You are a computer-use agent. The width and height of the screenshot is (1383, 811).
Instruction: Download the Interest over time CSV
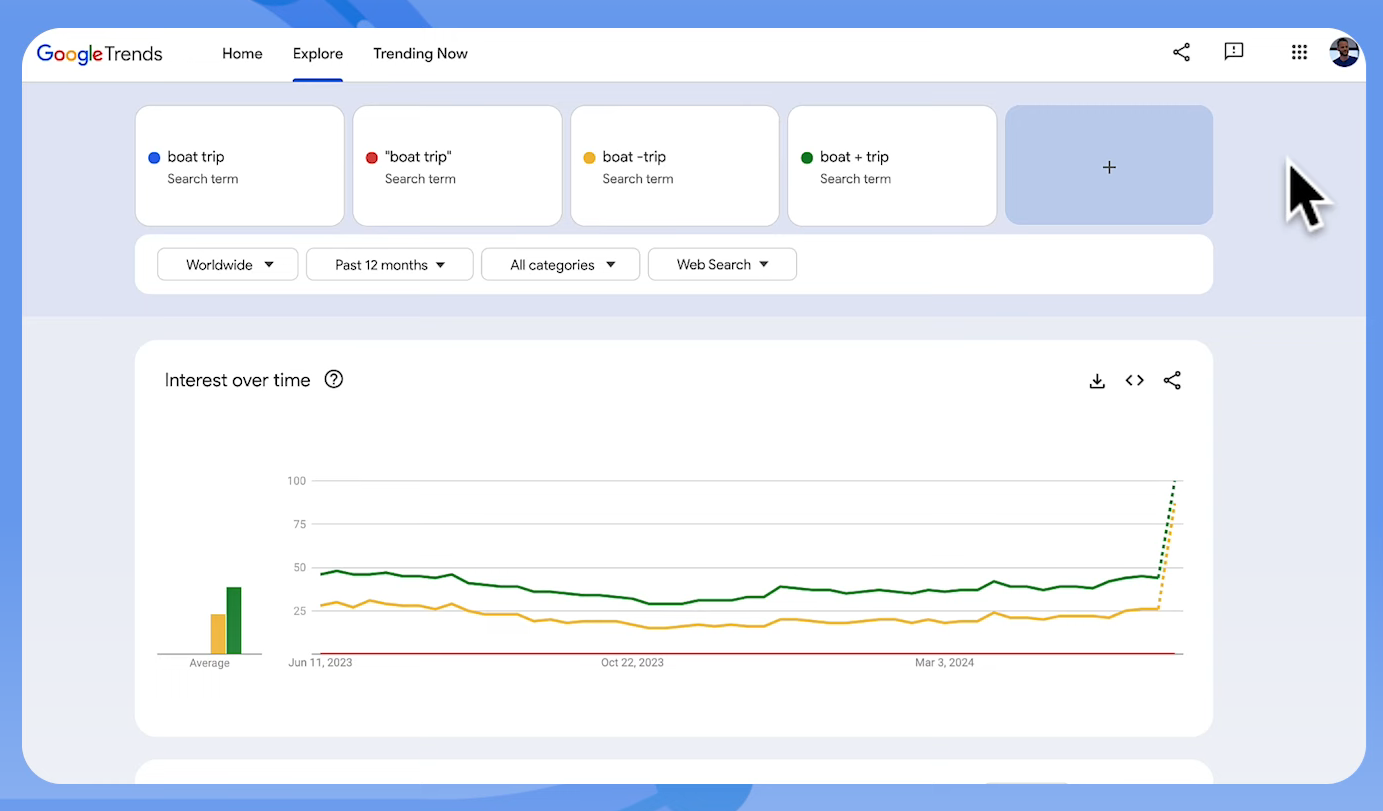click(1097, 381)
